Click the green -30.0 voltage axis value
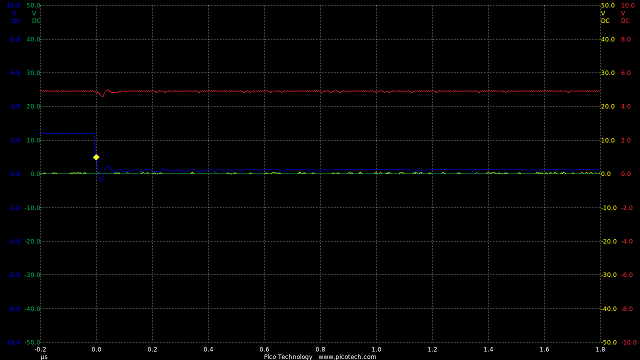The height and width of the screenshot is (360, 640). (x=33, y=275)
